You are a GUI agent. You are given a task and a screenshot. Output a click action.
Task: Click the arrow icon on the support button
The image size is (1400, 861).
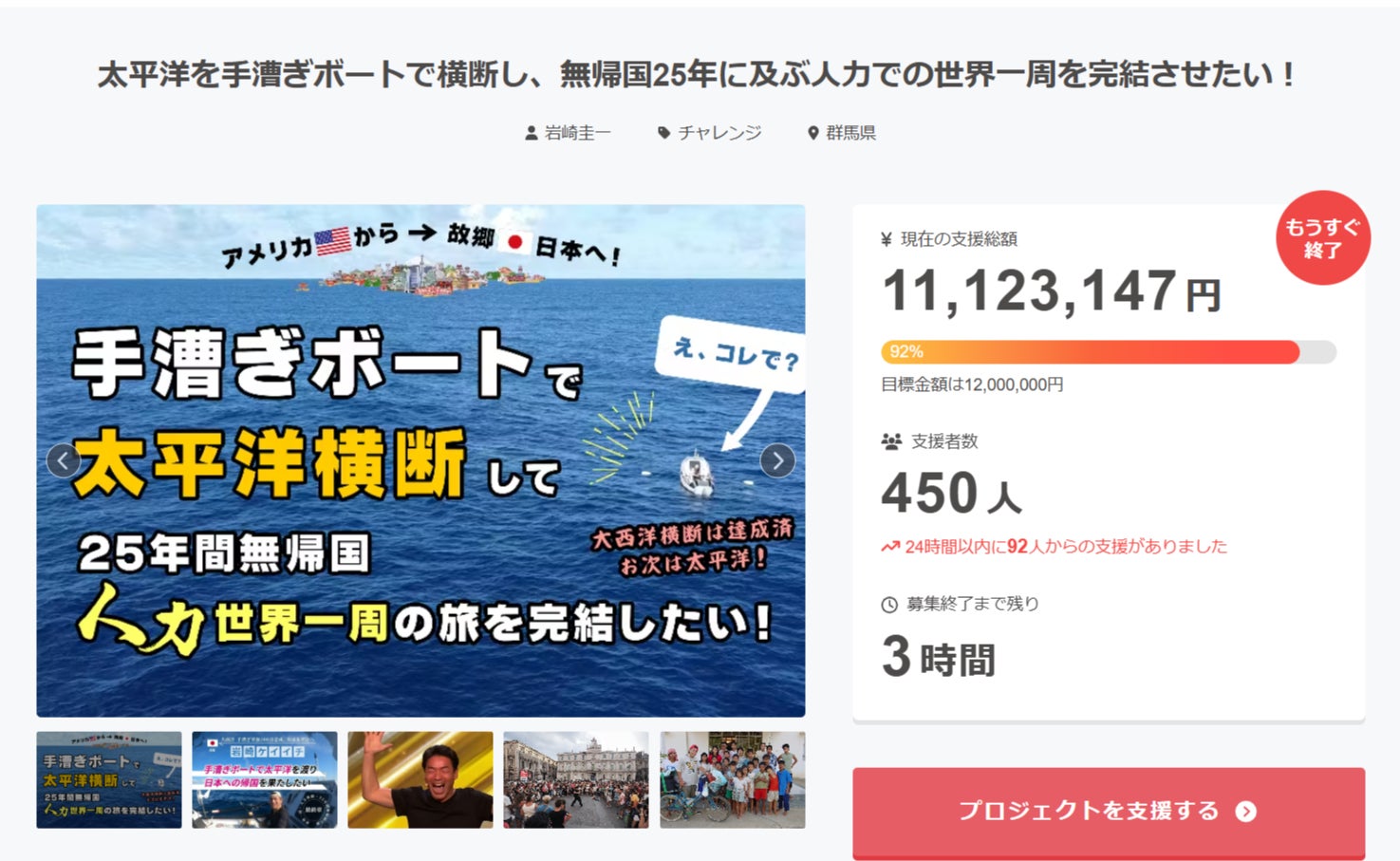(1246, 812)
